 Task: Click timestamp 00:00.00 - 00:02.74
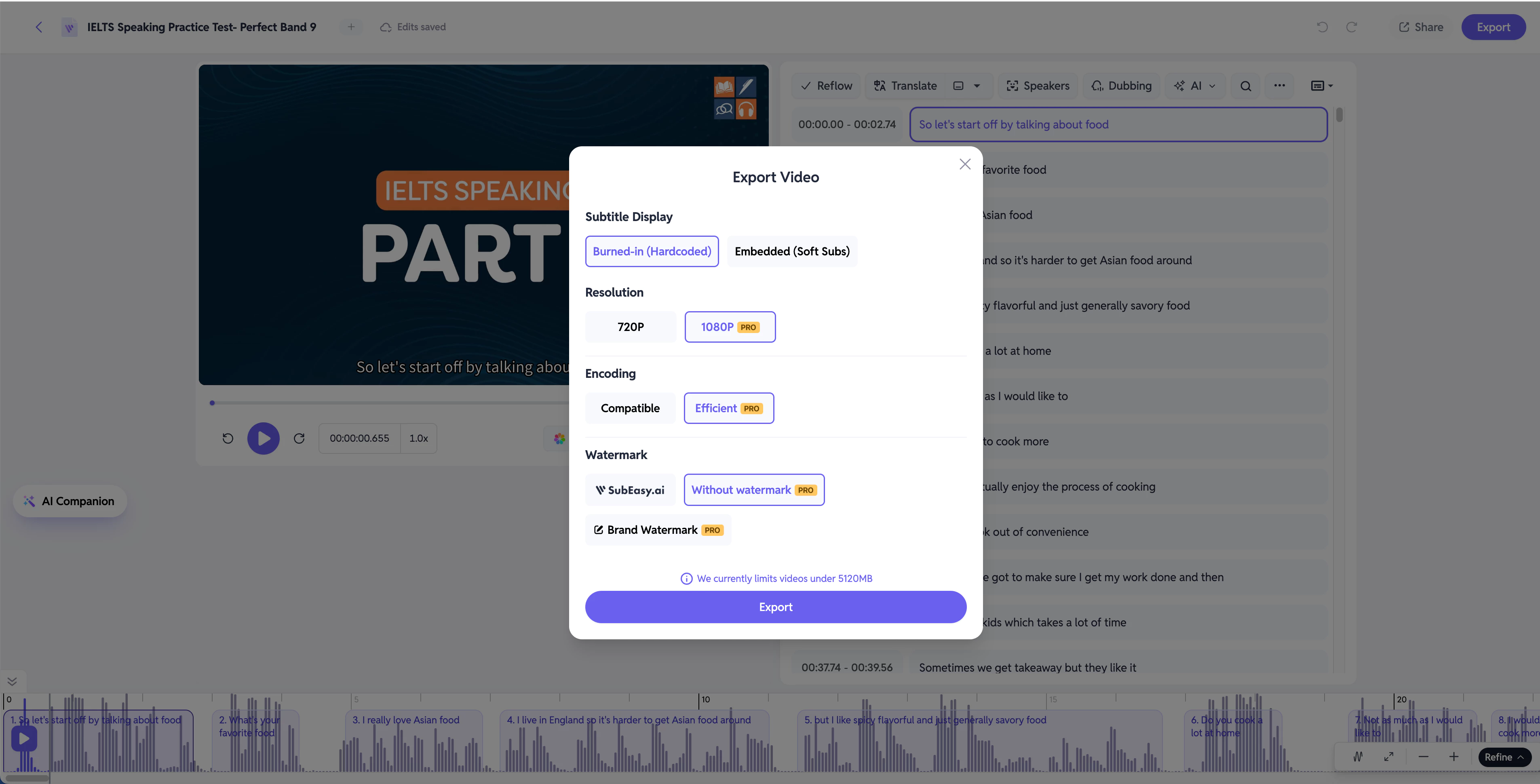coord(846,124)
